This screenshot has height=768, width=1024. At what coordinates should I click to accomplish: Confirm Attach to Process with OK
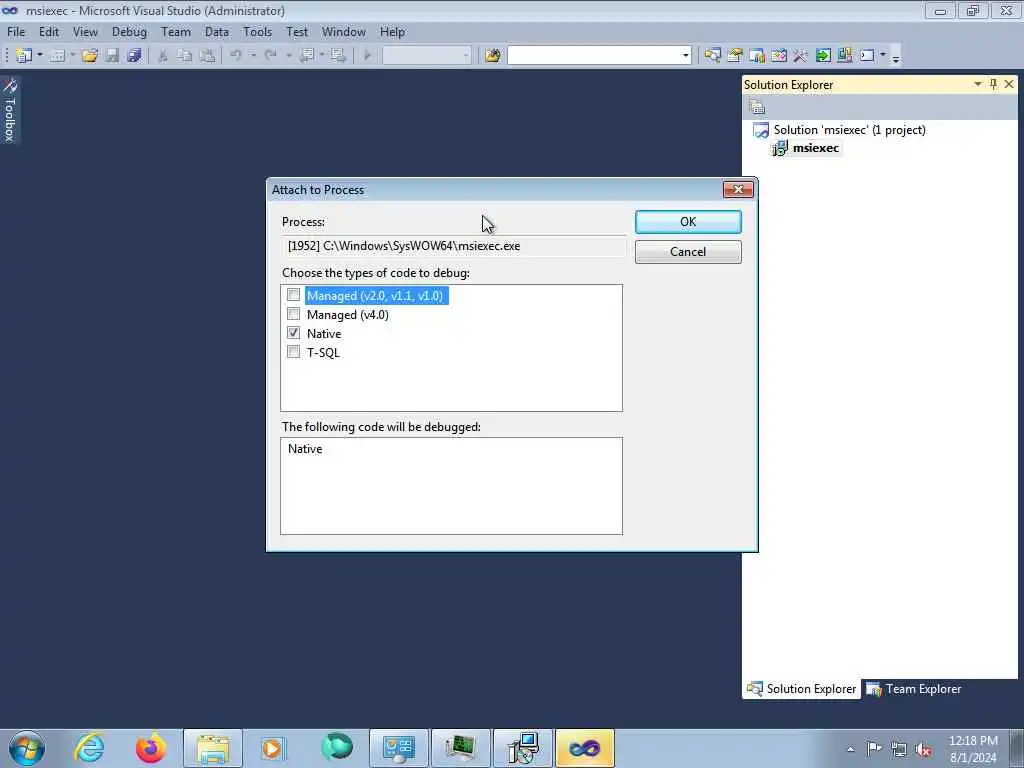pyautogui.click(x=688, y=222)
